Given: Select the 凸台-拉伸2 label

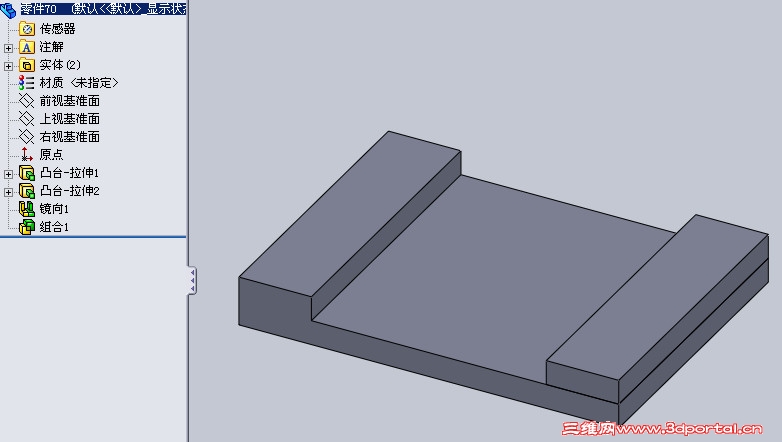Looking at the screenshot, I should click(70, 191).
